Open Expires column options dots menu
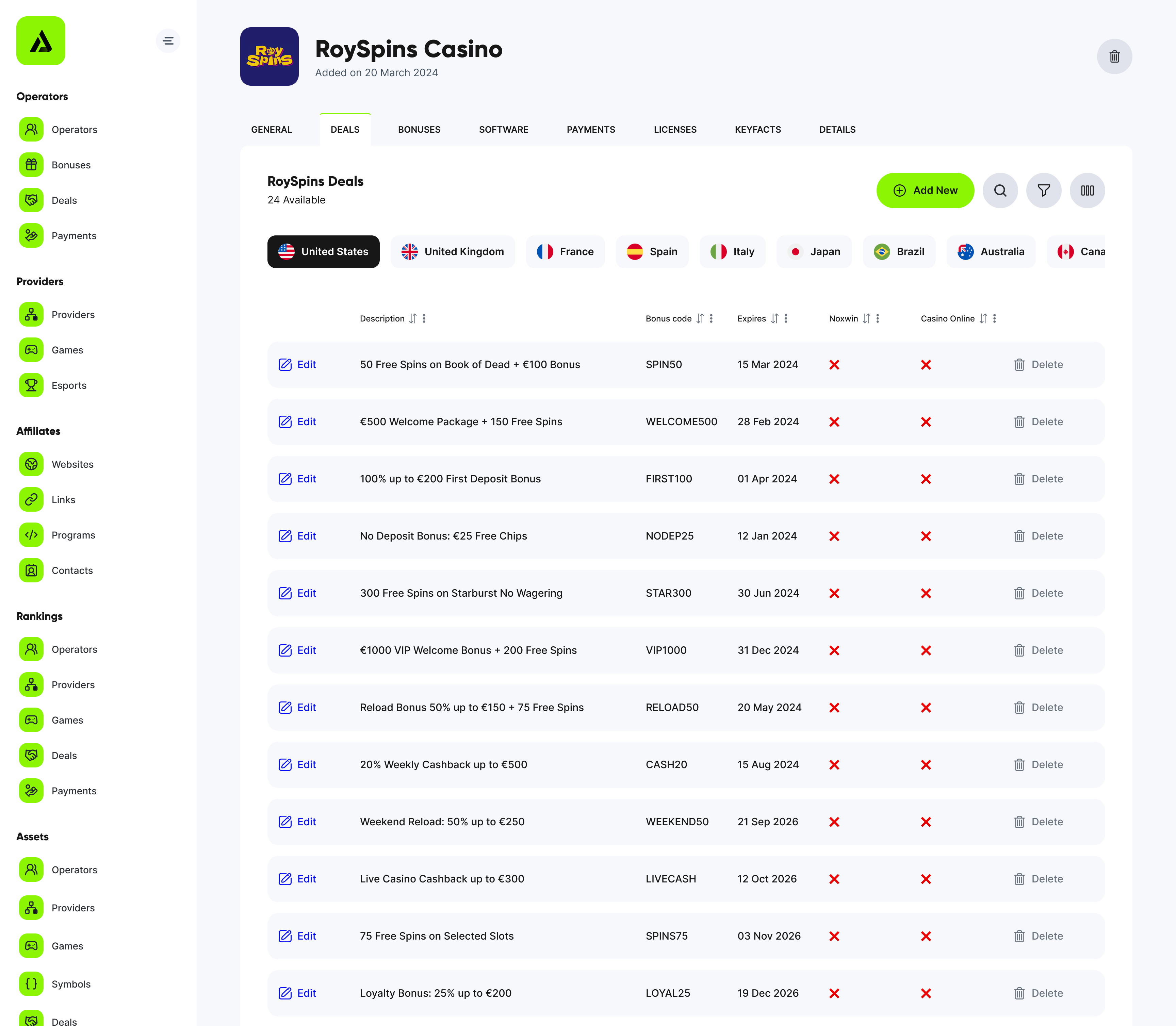The height and width of the screenshot is (1026, 1176). (785, 318)
